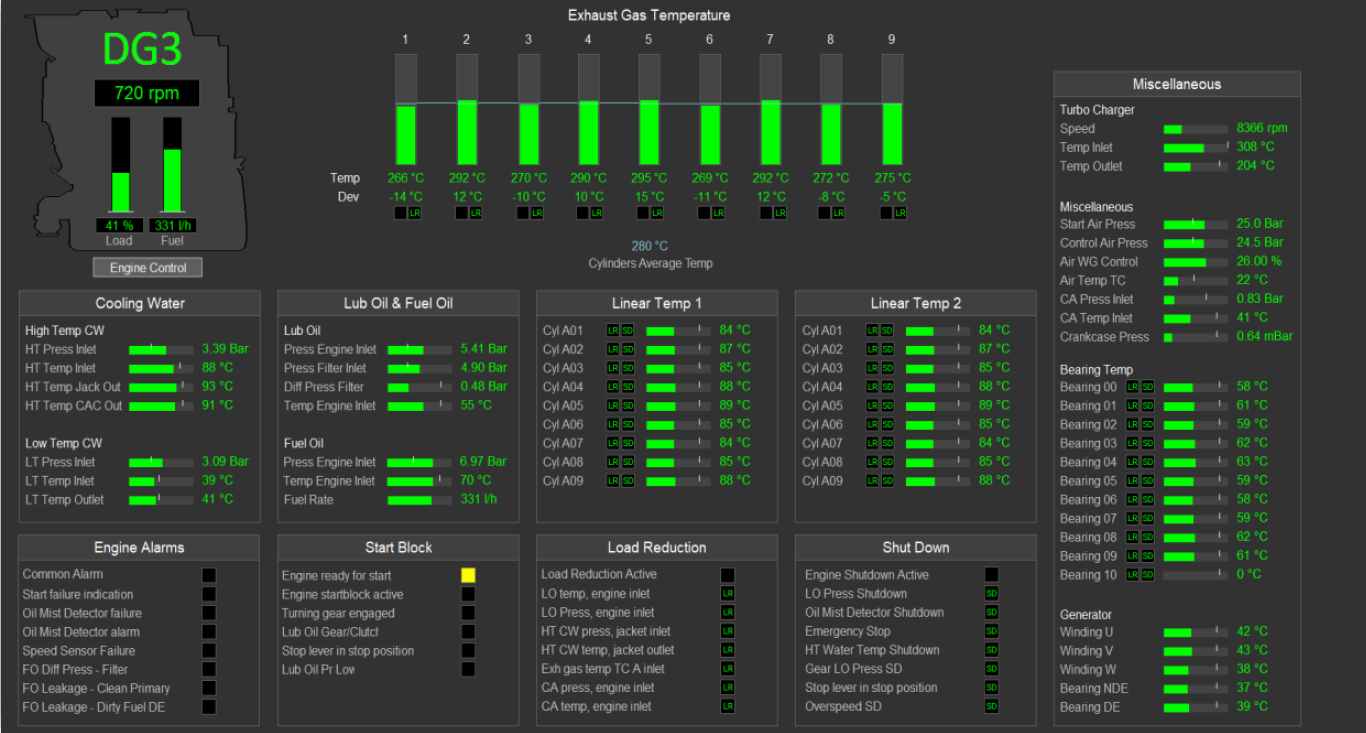The image size is (1366, 733).
Task: Click SD indicator for Oil Mist Detector Shutdown
Action: pos(992,613)
